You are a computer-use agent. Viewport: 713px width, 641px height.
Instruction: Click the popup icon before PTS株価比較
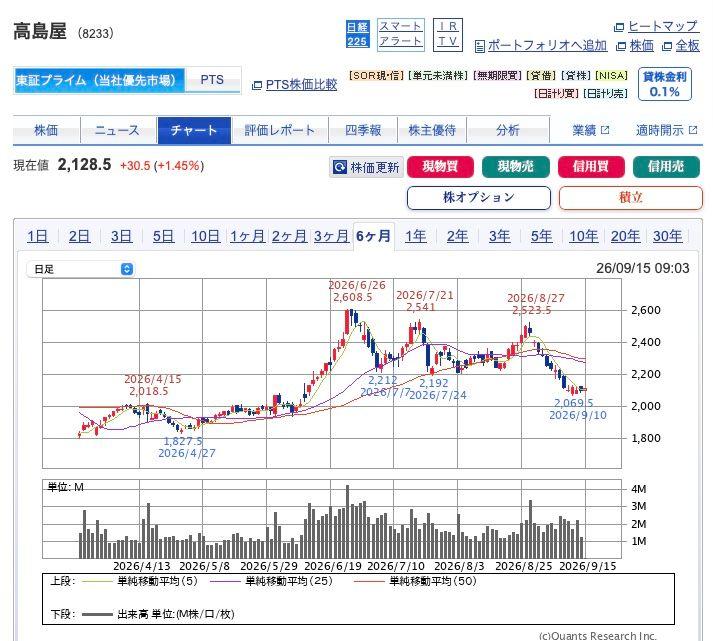[256, 85]
